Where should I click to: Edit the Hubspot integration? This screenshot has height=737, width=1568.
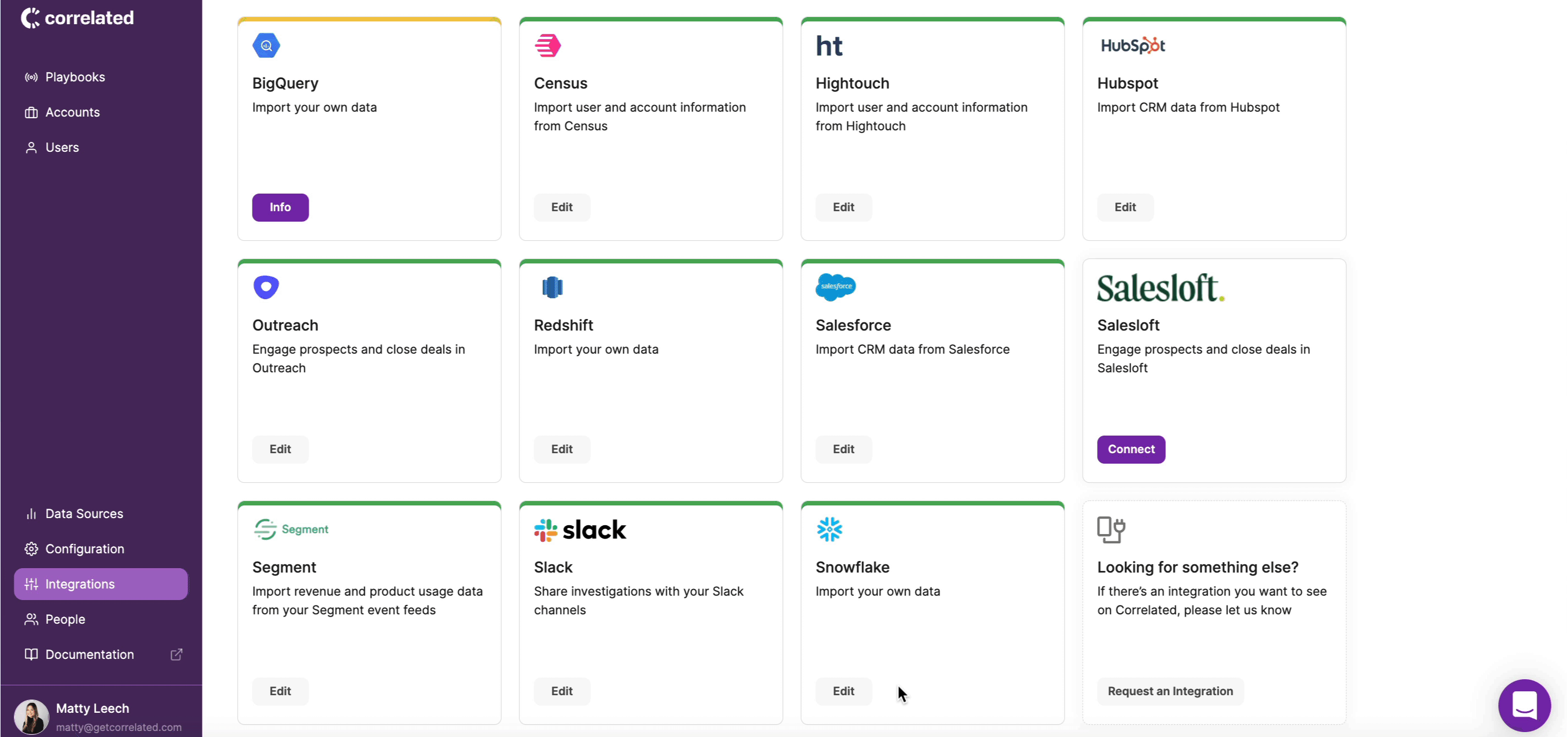[1126, 207]
